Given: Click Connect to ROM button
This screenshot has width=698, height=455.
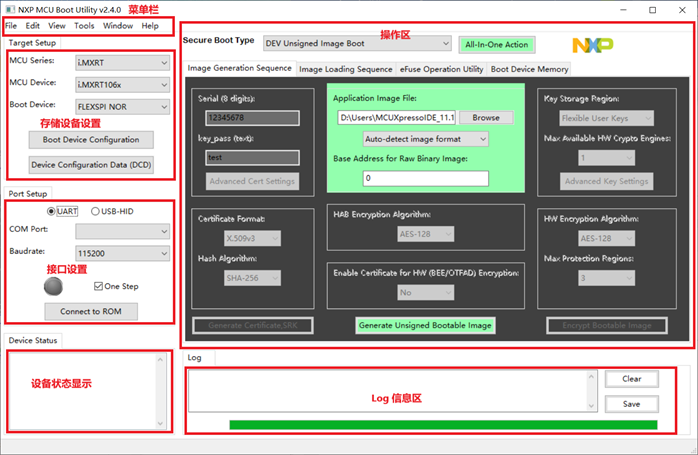Looking at the screenshot, I should tap(91, 311).
